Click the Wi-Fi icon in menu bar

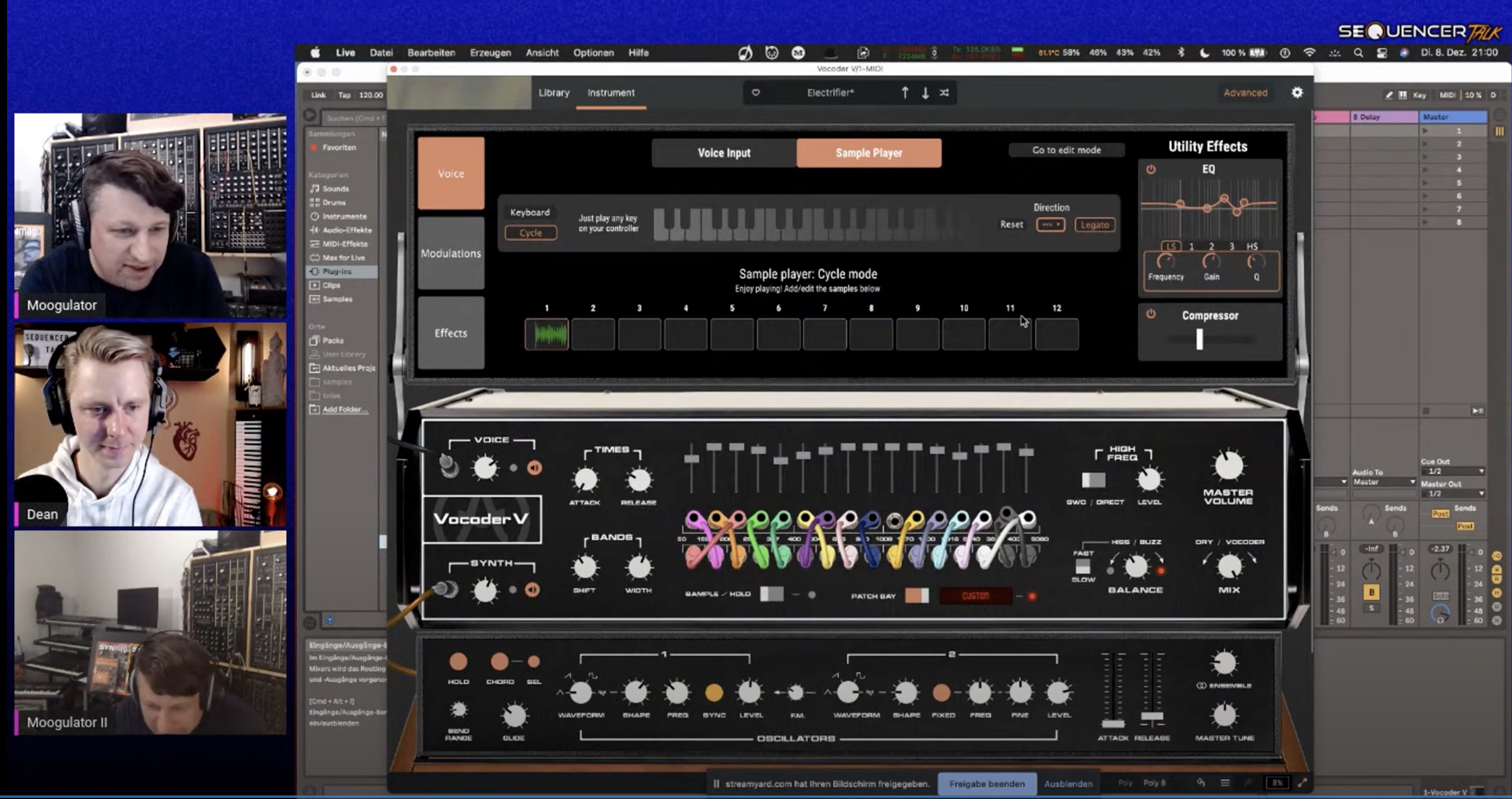(x=1309, y=53)
